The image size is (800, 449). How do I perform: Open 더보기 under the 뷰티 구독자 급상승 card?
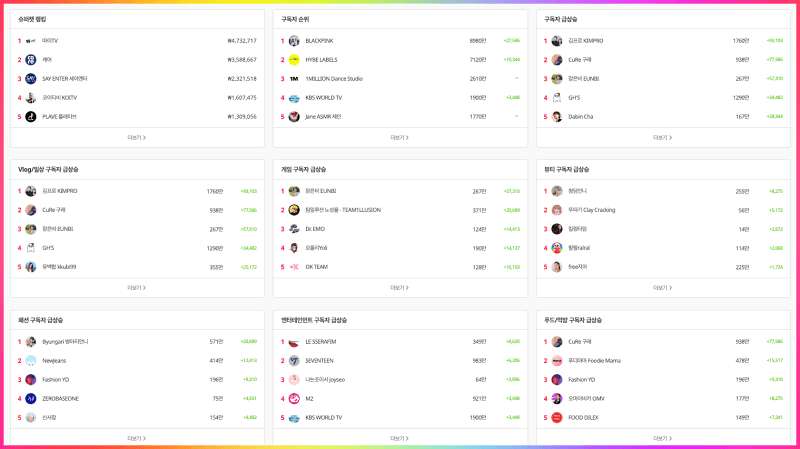pyautogui.click(x=663, y=288)
